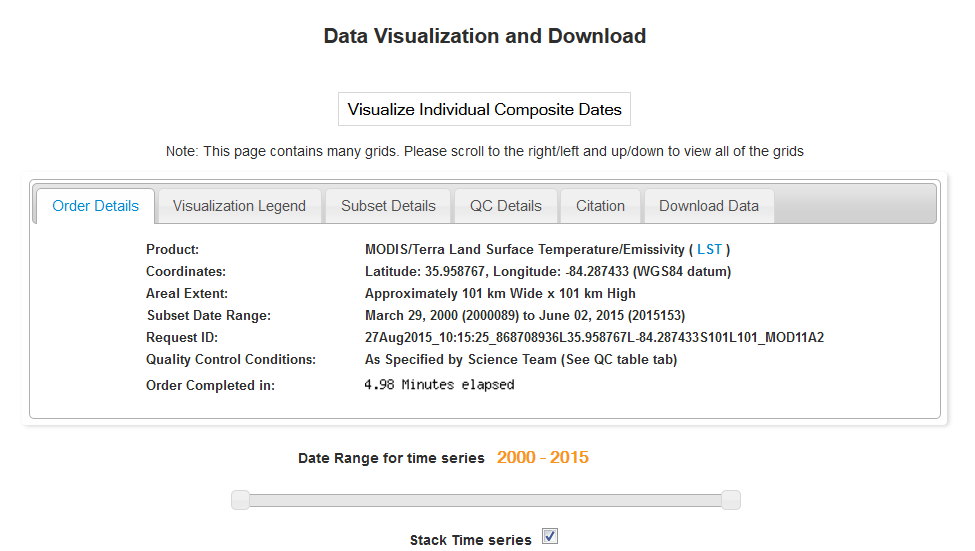Follow the LST product link
The image size is (975, 551).
click(709, 249)
